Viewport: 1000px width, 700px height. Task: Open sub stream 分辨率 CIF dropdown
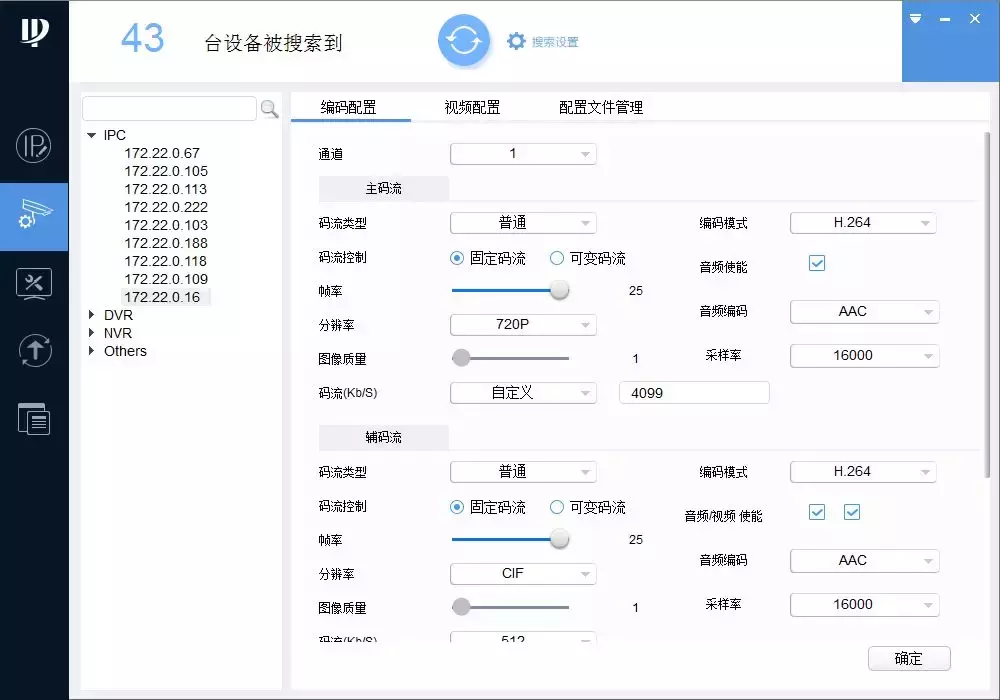pyautogui.click(x=523, y=574)
